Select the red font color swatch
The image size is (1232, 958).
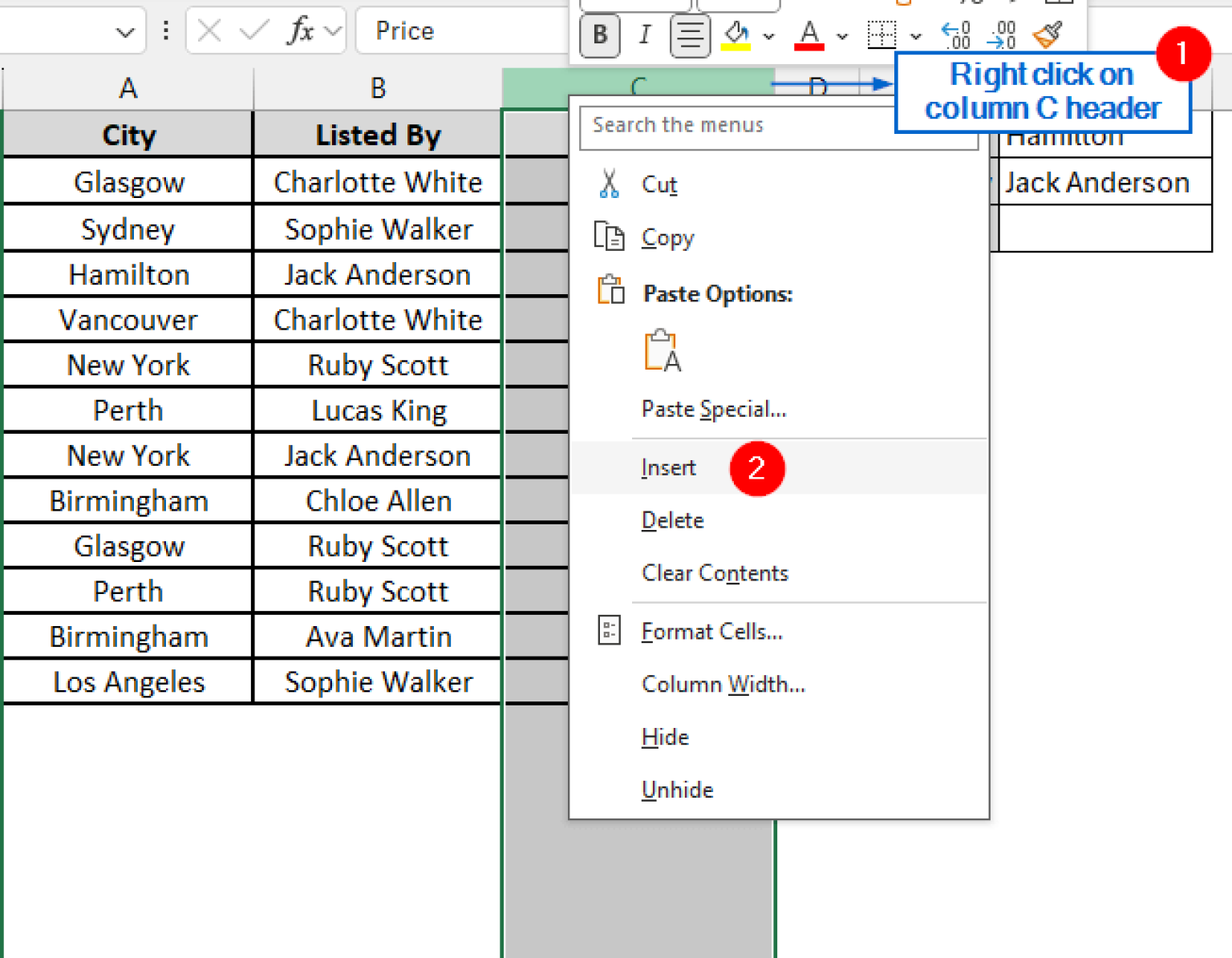(809, 47)
